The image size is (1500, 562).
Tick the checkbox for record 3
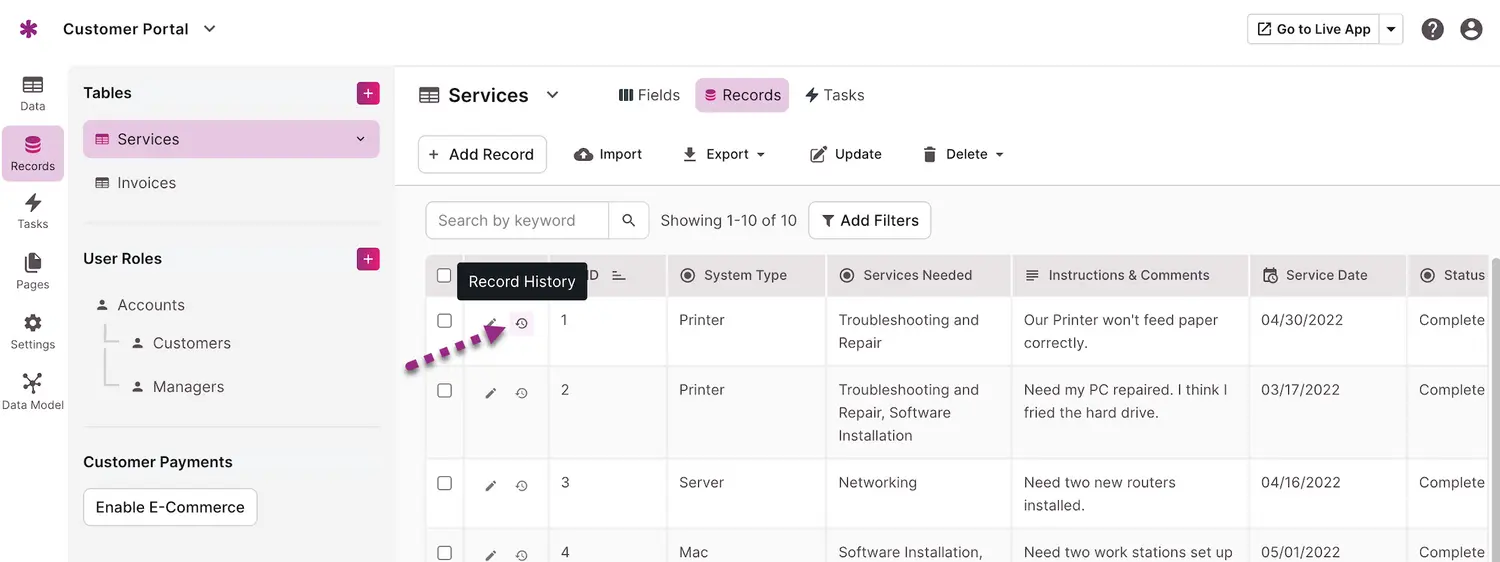(x=445, y=483)
